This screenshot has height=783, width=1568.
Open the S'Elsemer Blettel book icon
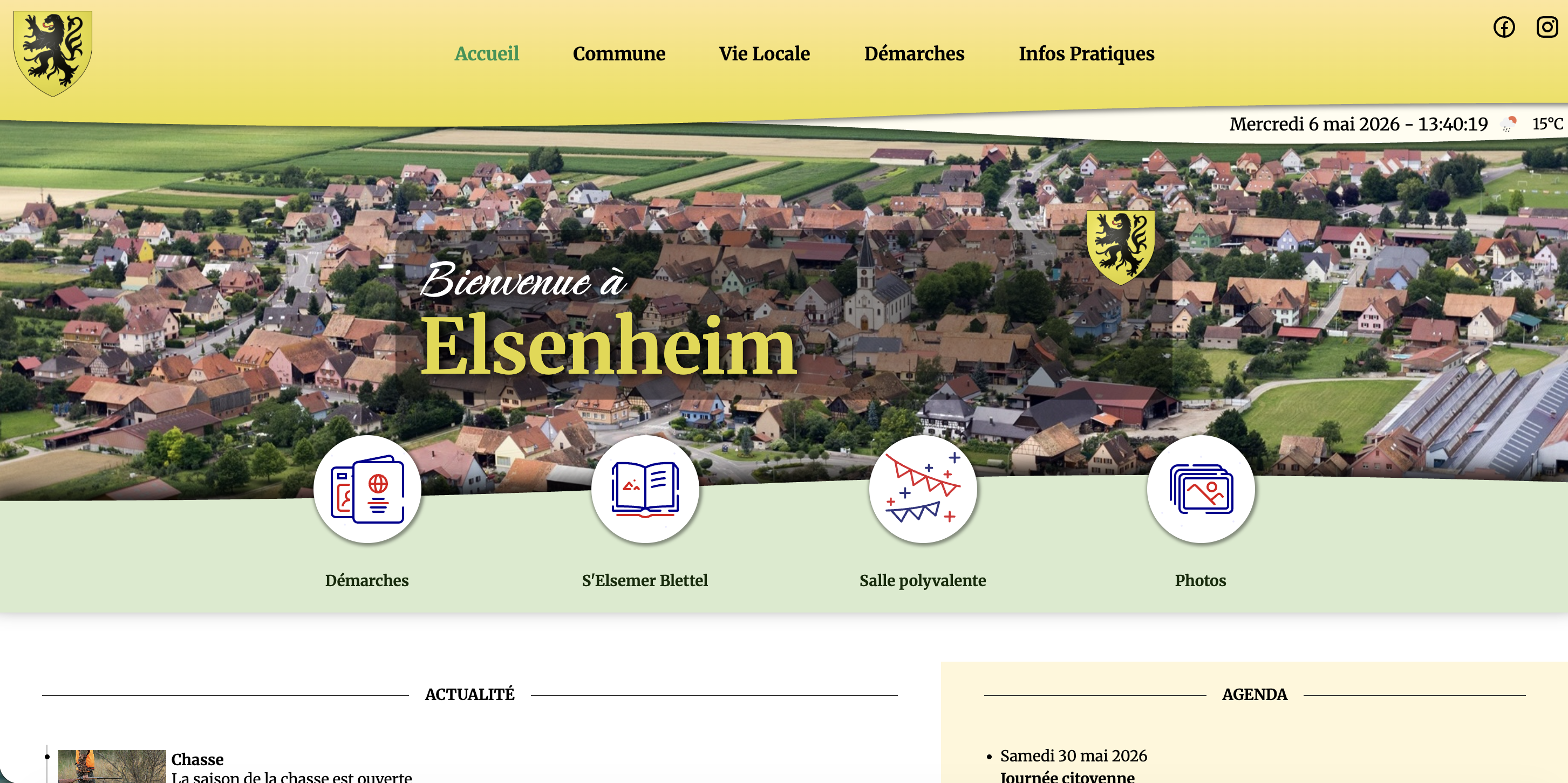pyautogui.click(x=645, y=489)
